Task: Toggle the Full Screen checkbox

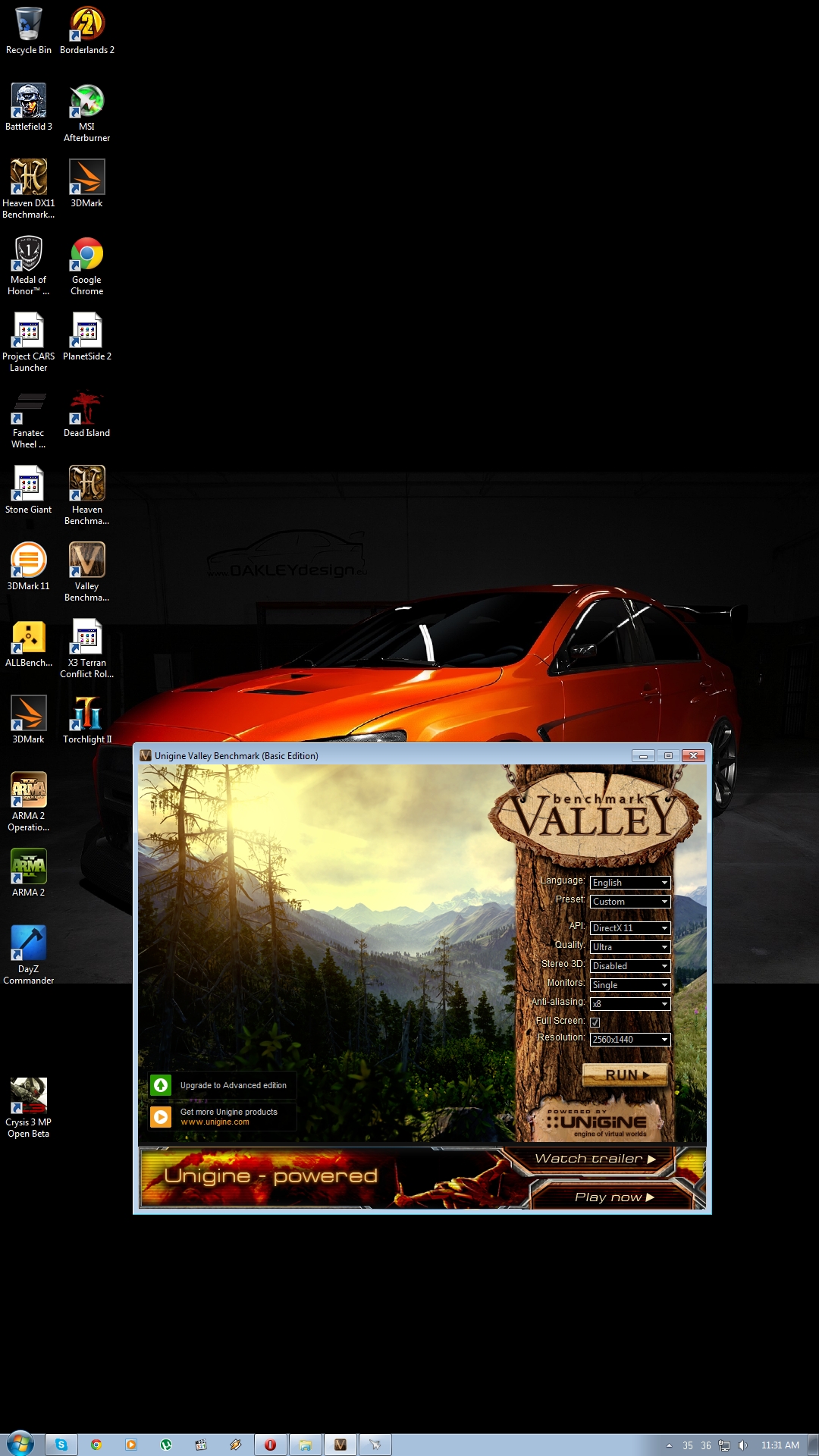Action: click(x=595, y=1022)
